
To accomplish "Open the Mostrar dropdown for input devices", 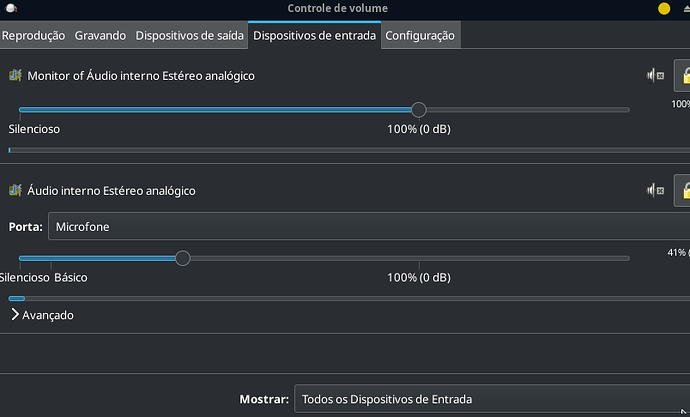I will [x=492, y=399].
